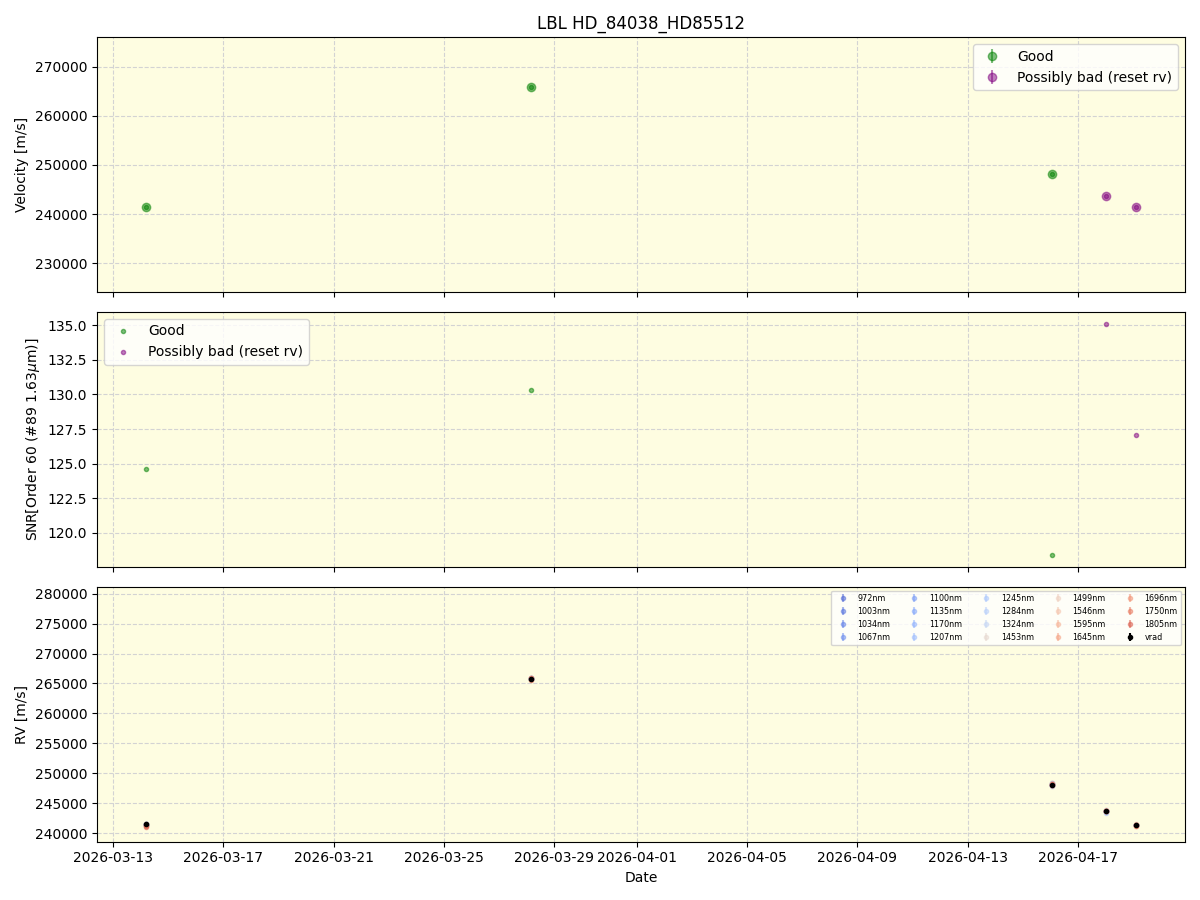Viewport: 1200px width, 900px height.
Task: Select the 1696nm legend entry
Action: coord(1152,598)
